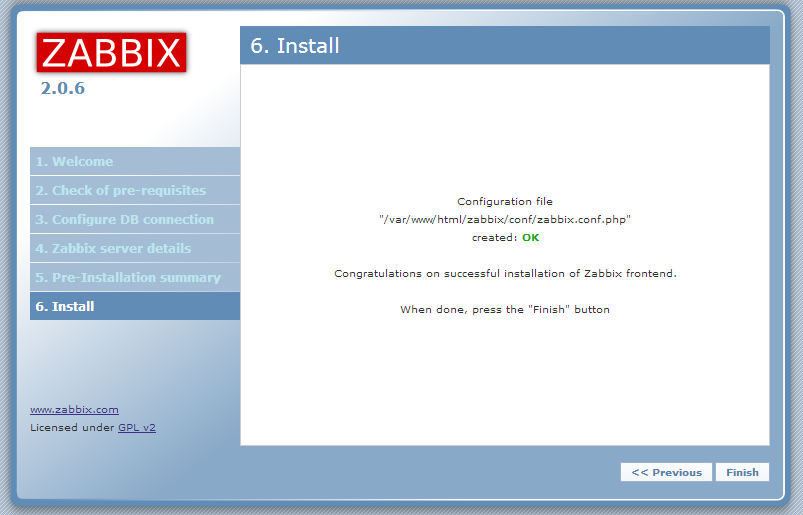The width and height of the screenshot is (803, 515).
Task: Click the 'When done, press the "Finish" button' text
Action: [505, 309]
